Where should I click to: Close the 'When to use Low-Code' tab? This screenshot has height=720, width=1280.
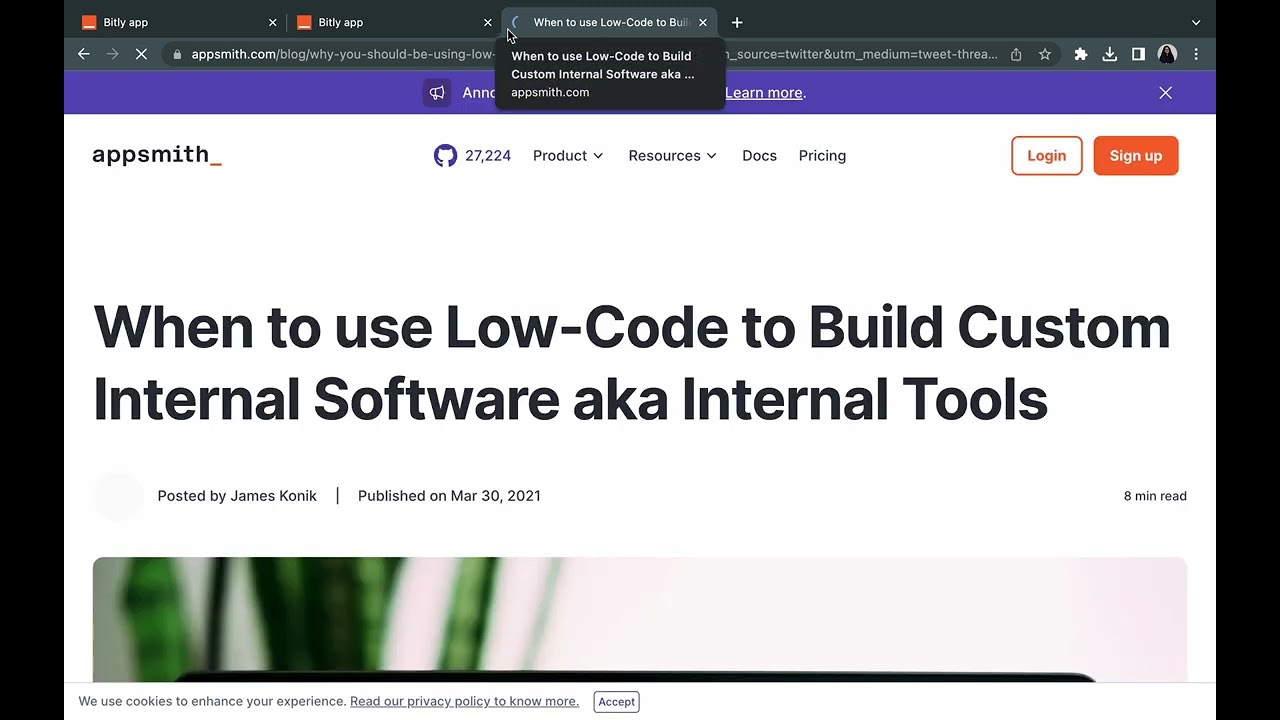click(703, 22)
